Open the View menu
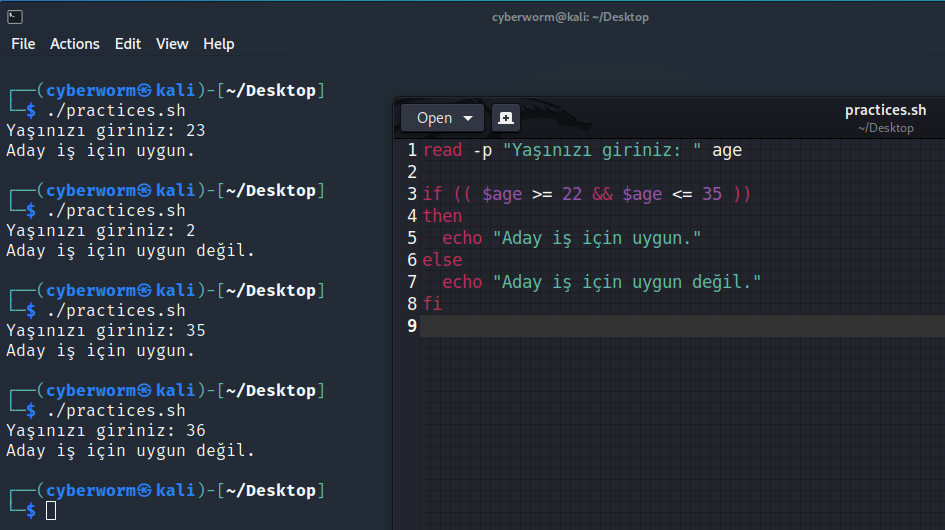Screen dimensions: 945x530 (172, 44)
